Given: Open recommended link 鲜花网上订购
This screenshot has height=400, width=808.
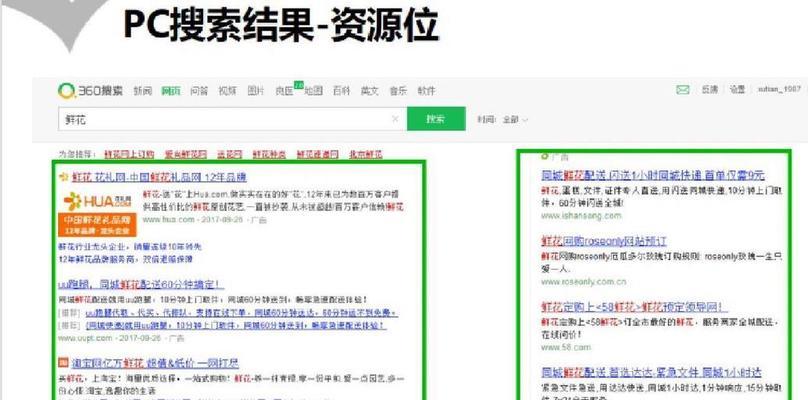Looking at the screenshot, I should coord(129,154).
